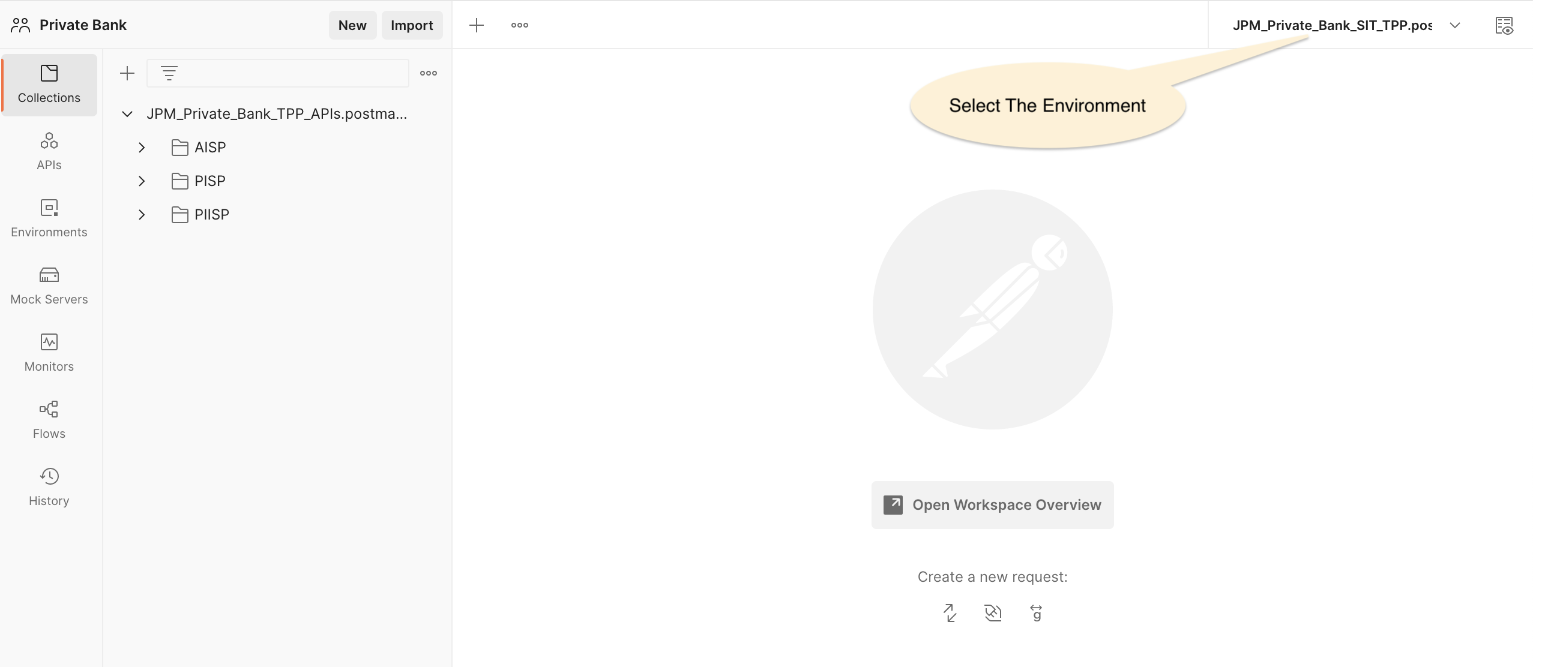
Task: Click the New button
Action: tap(352, 25)
